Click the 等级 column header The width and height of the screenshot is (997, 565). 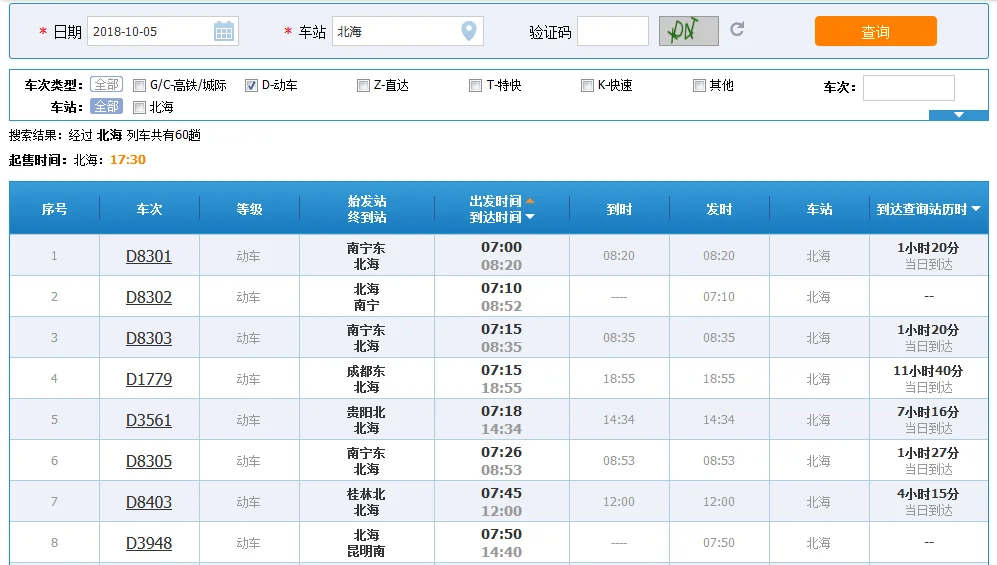[249, 208]
